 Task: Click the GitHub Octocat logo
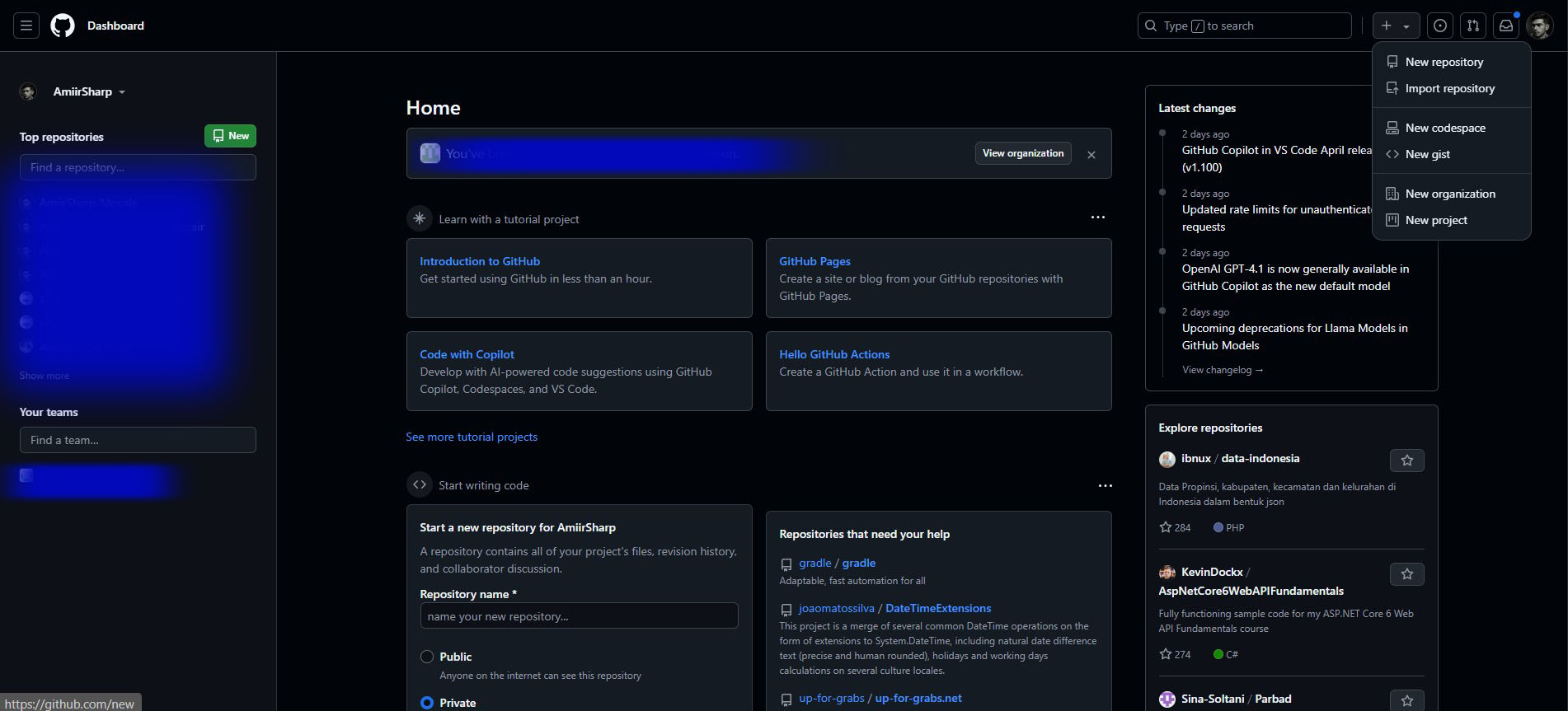63,26
